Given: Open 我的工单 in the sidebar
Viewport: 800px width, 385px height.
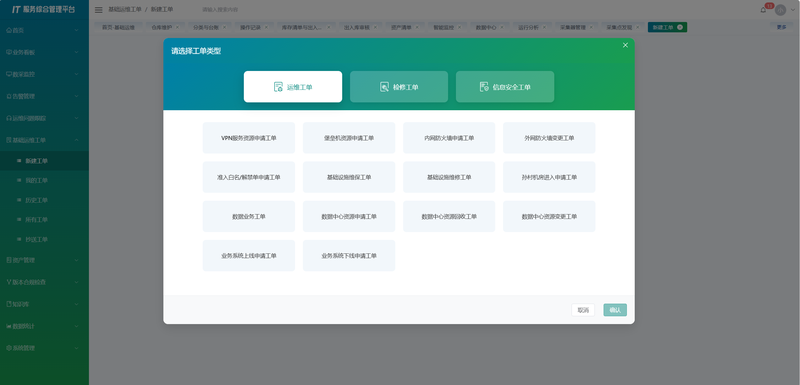Looking at the screenshot, I should [44, 181].
